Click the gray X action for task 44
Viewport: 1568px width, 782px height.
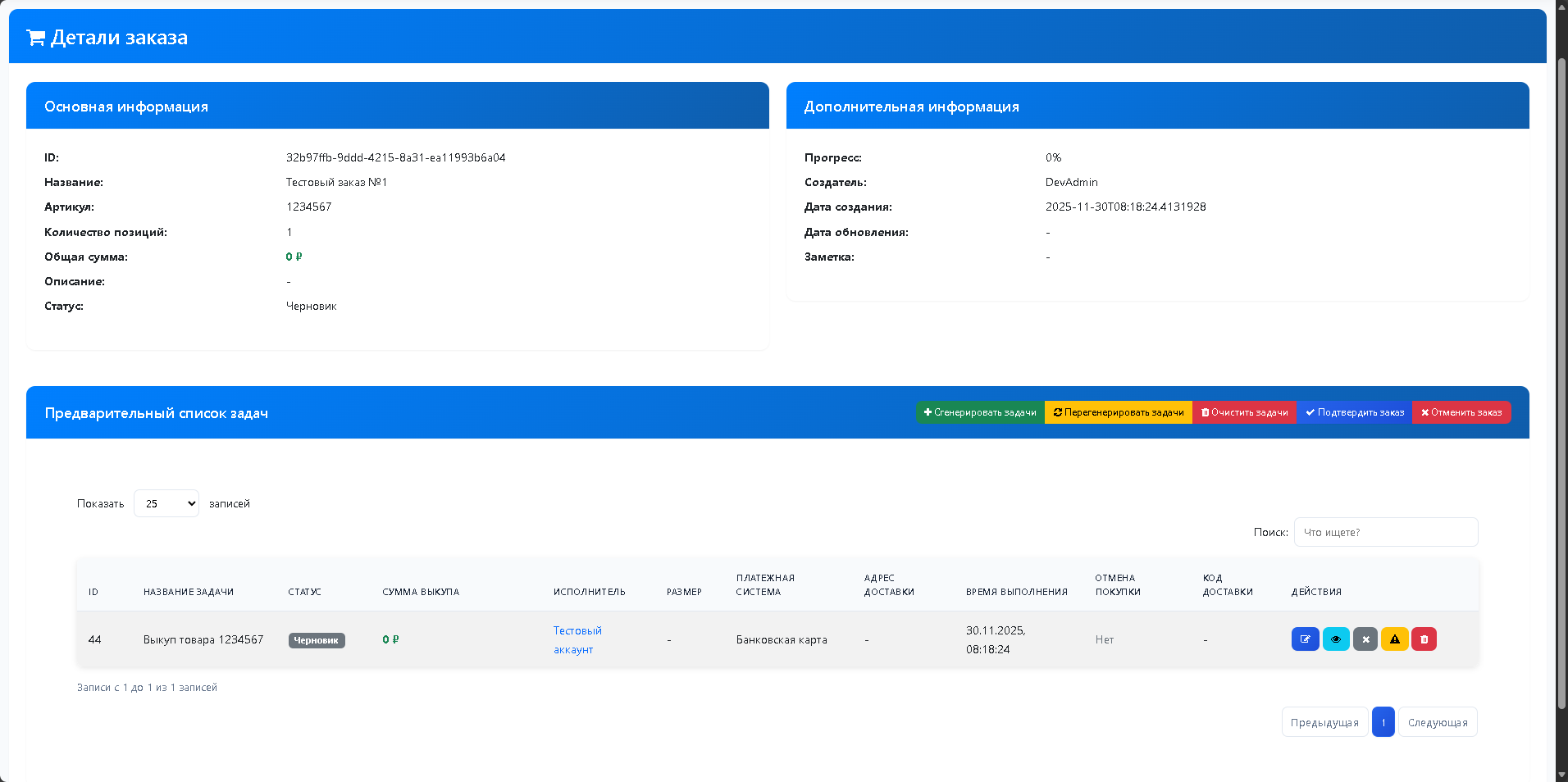pos(1365,639)
